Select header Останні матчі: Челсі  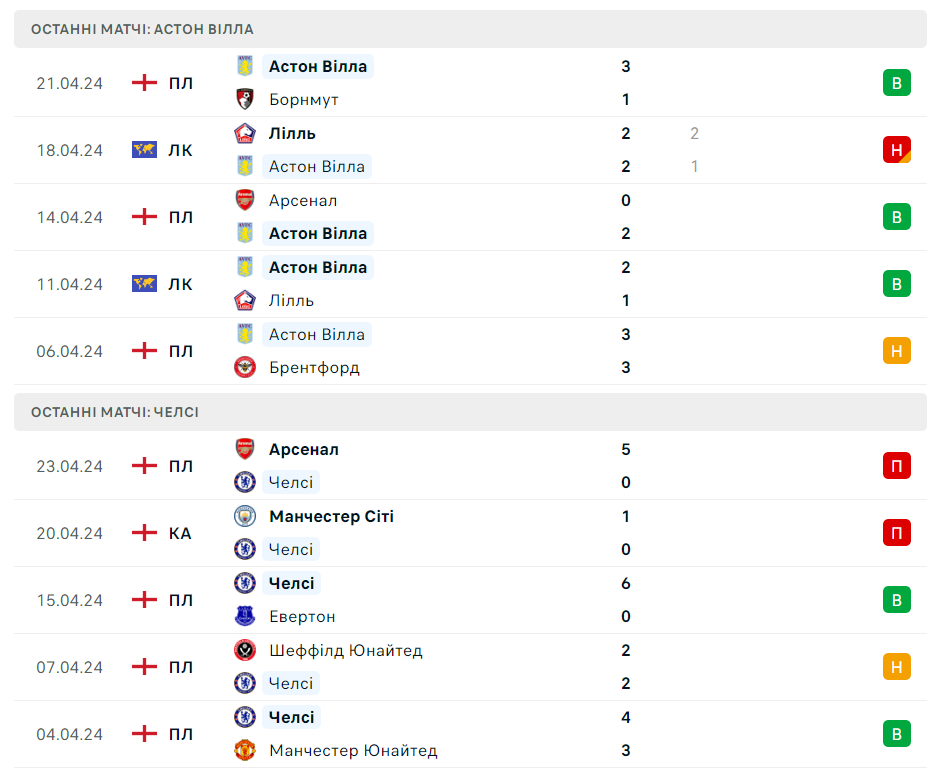point(115,412)
